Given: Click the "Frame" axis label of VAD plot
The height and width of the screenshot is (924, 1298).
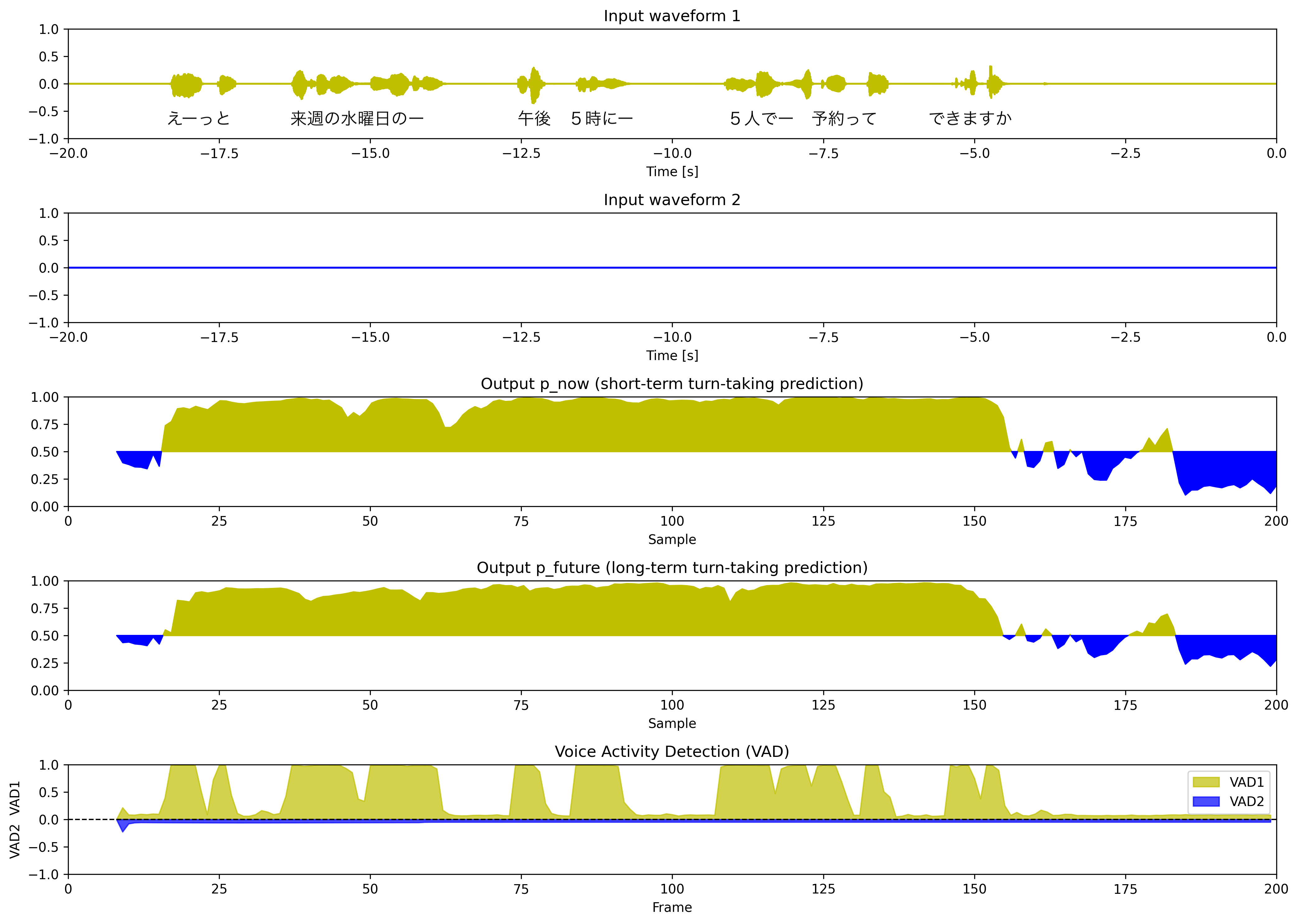Looking at the screenshot, I should pyautogui.click(x=672, y=908).
